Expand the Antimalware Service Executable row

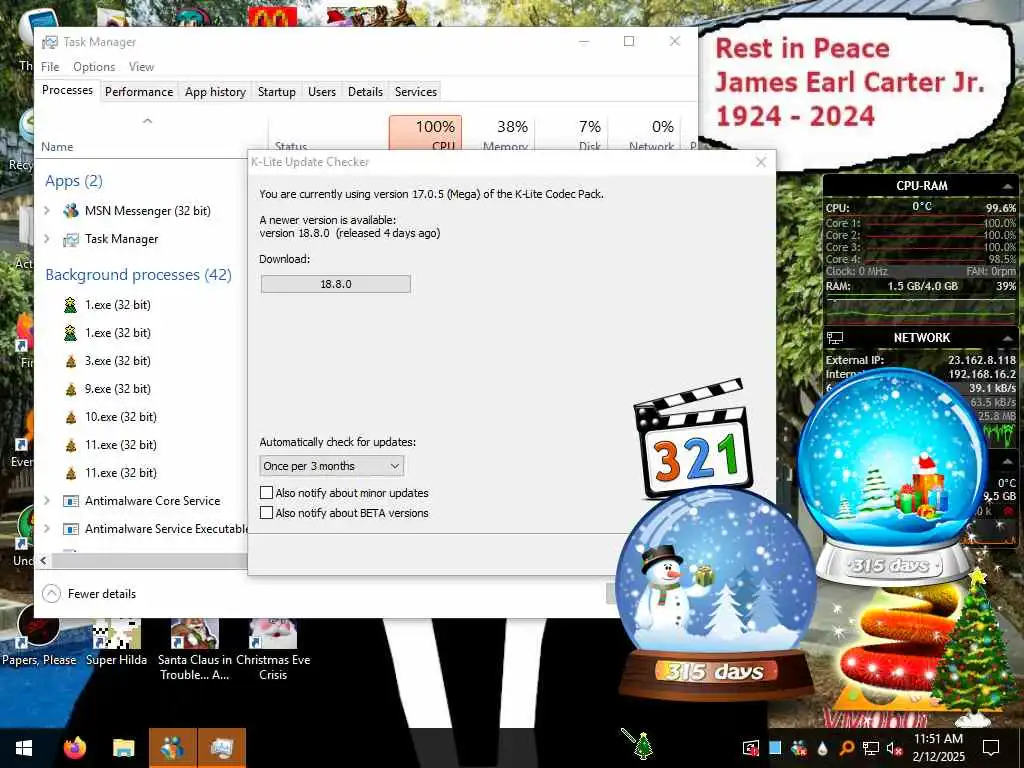pyautogui.click(x=47, y=528)
